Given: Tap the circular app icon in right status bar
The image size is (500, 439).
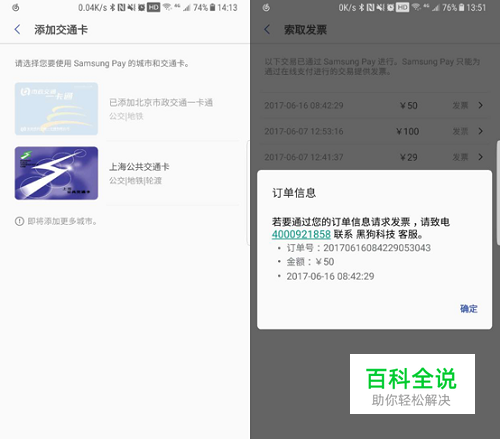Looking at the screenshot, I should coord(266,8).
